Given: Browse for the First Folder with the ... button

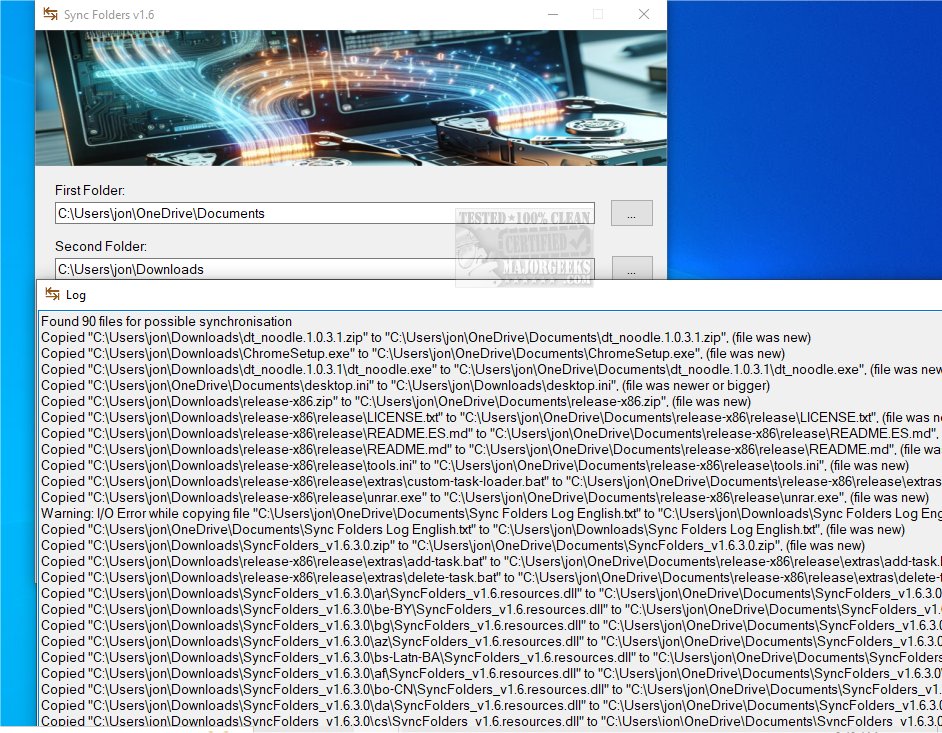Looking at the screenshot, I should pos(631,213).
